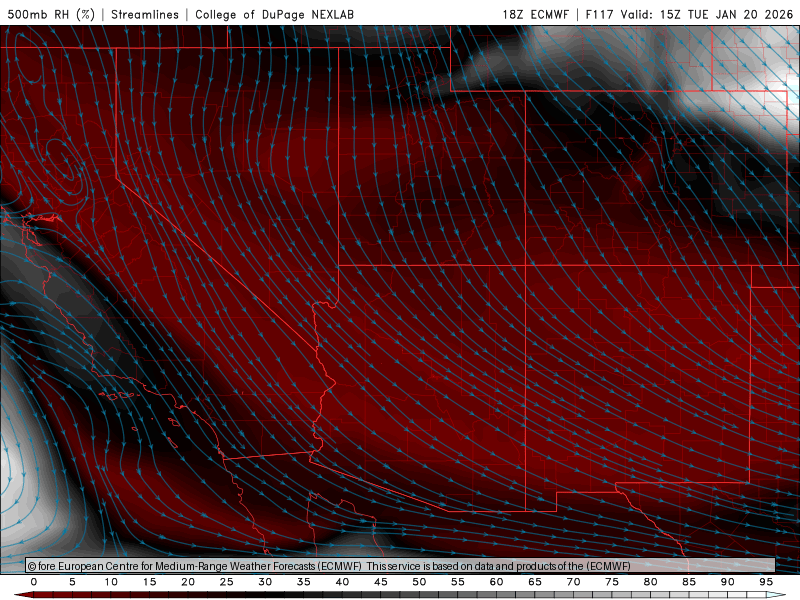The height and width of the screenshot is (600, 800).
Task: Select the '75' colorbar tick label
Action: pyautogui.click(x=612, y=582)
